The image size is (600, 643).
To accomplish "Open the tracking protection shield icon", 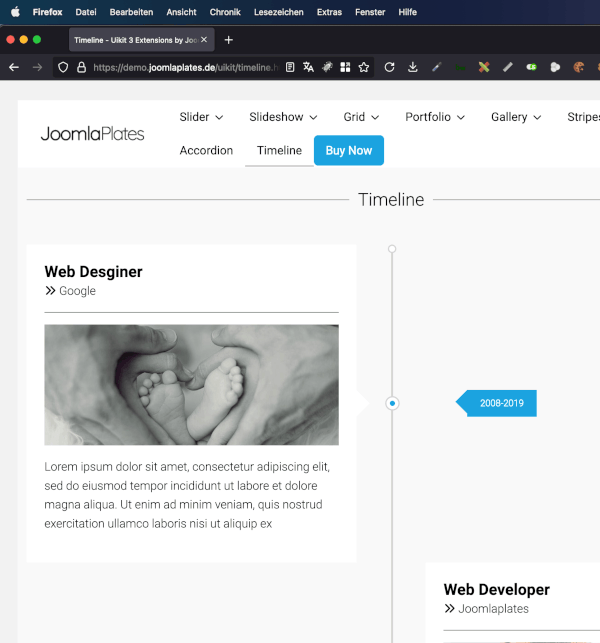I will pyautogui.click(x=63, y=67).
